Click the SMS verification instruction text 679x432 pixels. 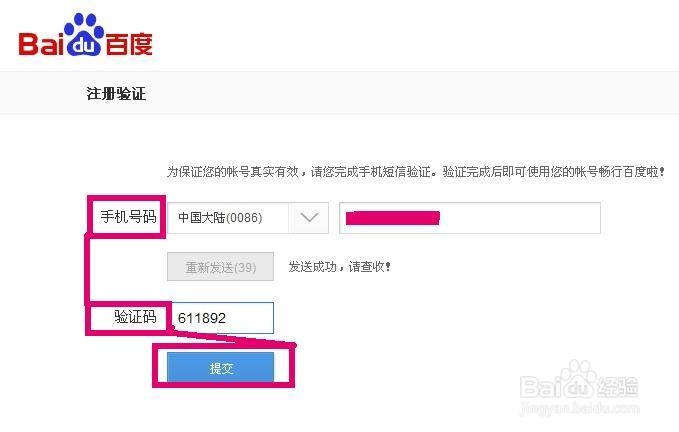tap(415, 172)
